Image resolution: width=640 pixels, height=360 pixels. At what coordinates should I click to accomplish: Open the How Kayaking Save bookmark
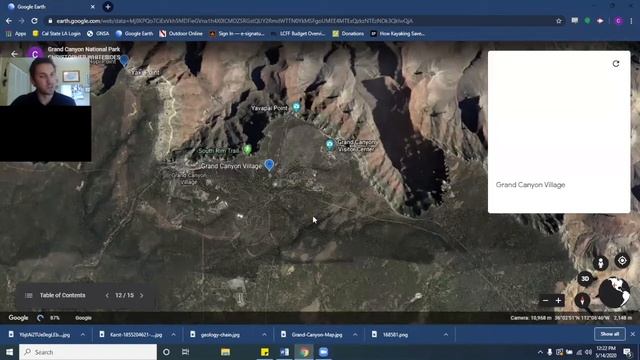click(398, 34)
